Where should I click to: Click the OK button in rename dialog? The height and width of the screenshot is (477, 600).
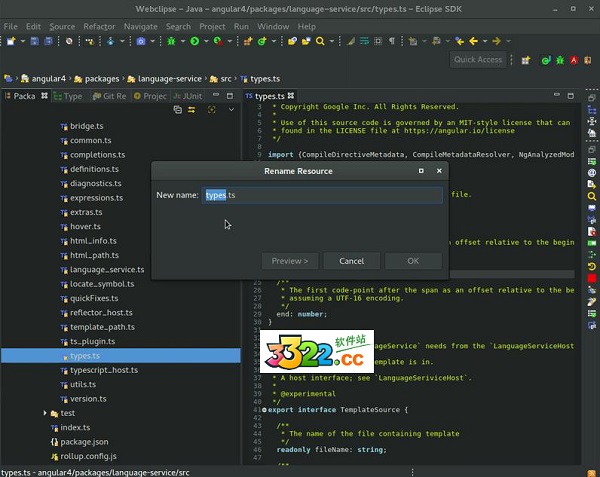tap(412, 261)
